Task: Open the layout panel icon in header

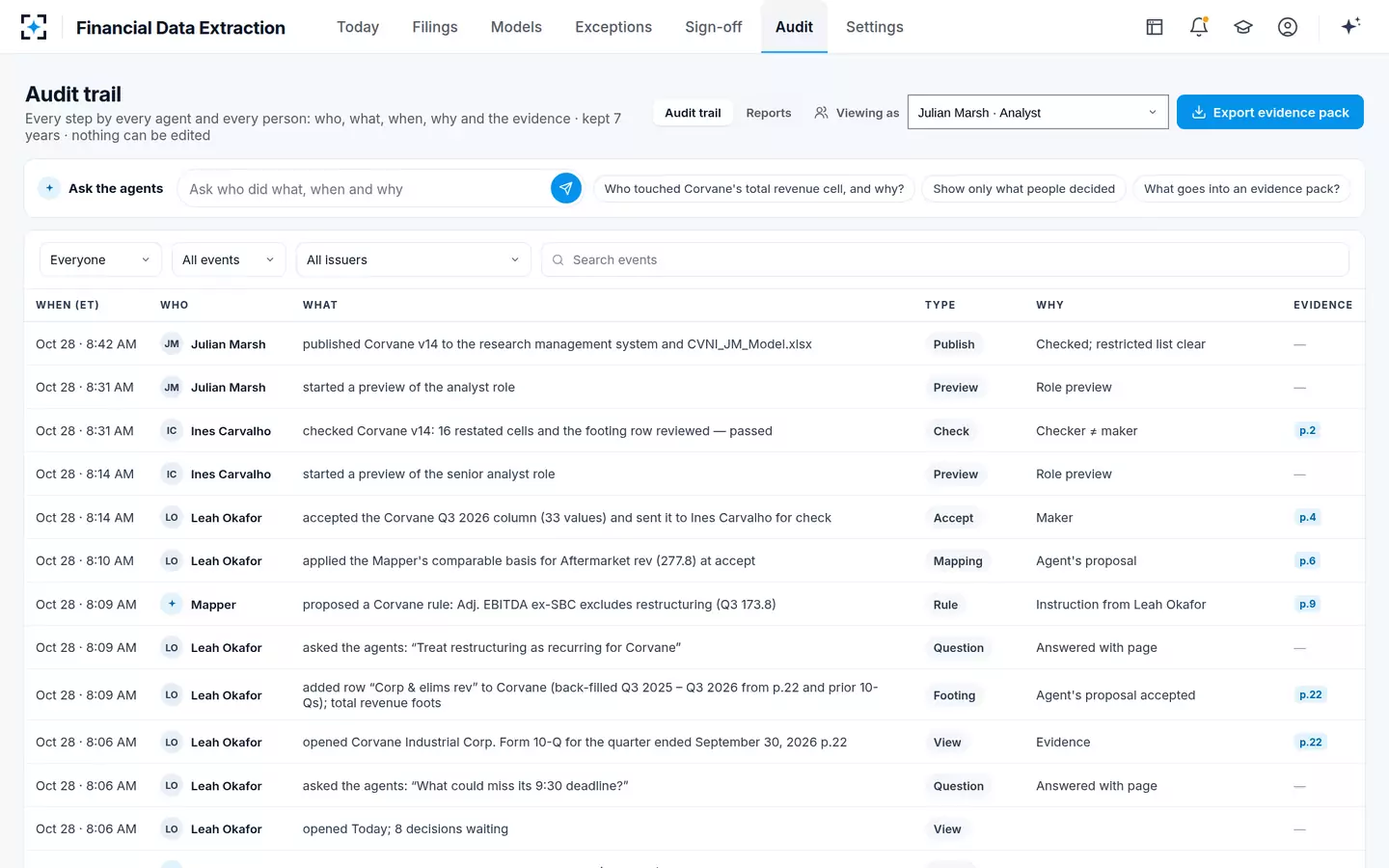Action: pos(1155,27)
